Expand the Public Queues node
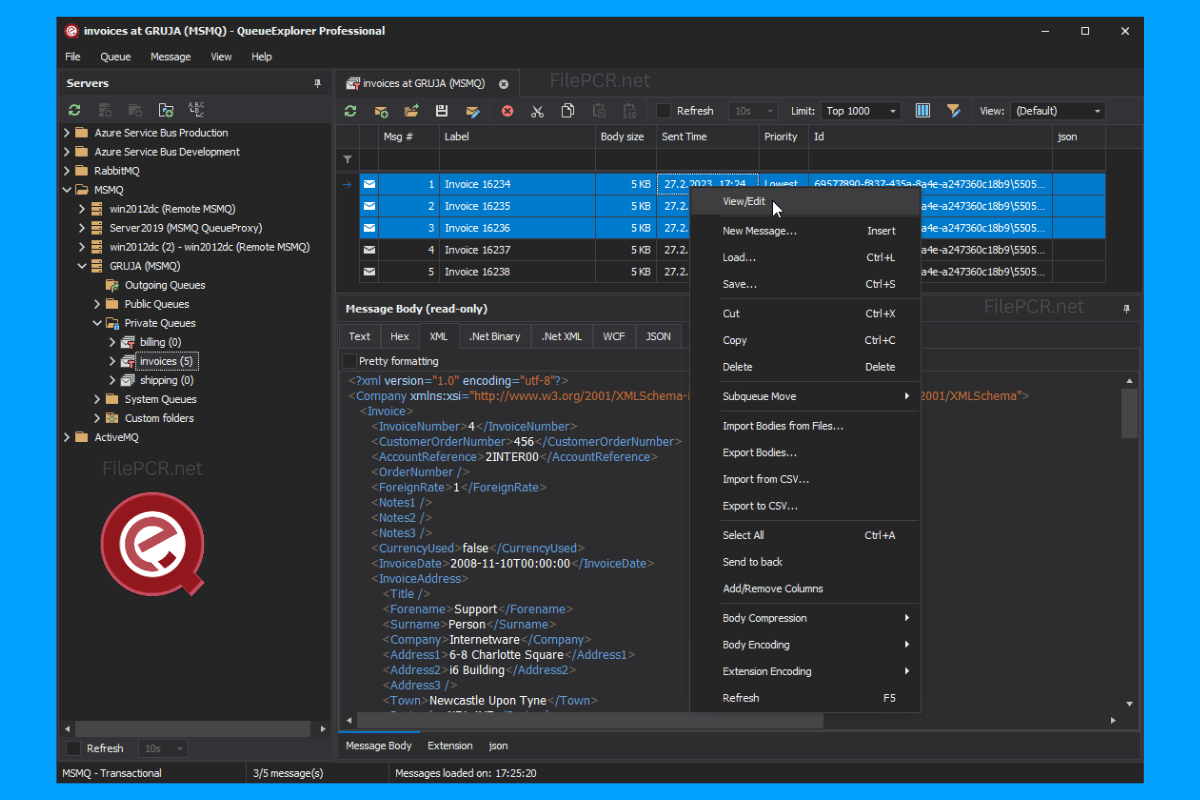Viewport: 1200px width, 800px height. point(97,304)
